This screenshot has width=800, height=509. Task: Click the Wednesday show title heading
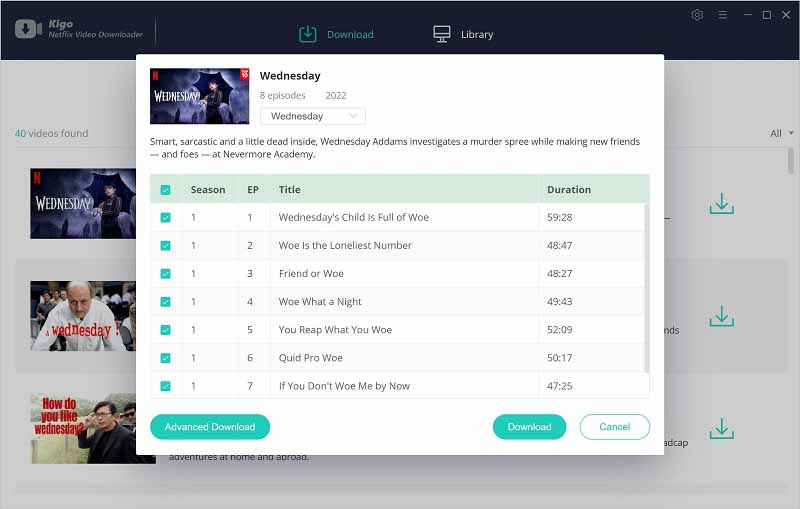290,75
